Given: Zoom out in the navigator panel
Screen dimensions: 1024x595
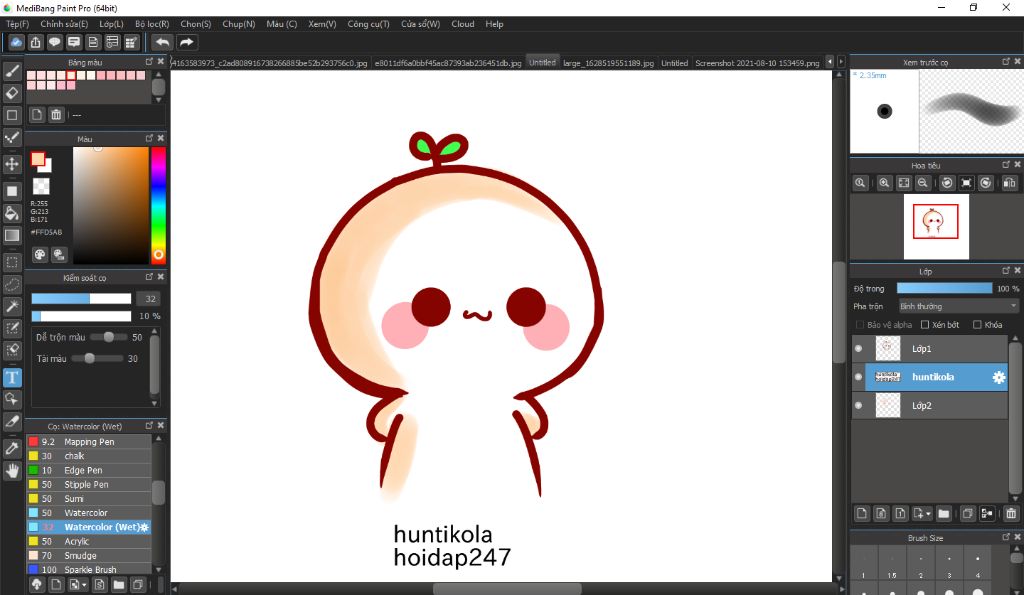Looking at the screenshot, I should [x=922, y=183].
